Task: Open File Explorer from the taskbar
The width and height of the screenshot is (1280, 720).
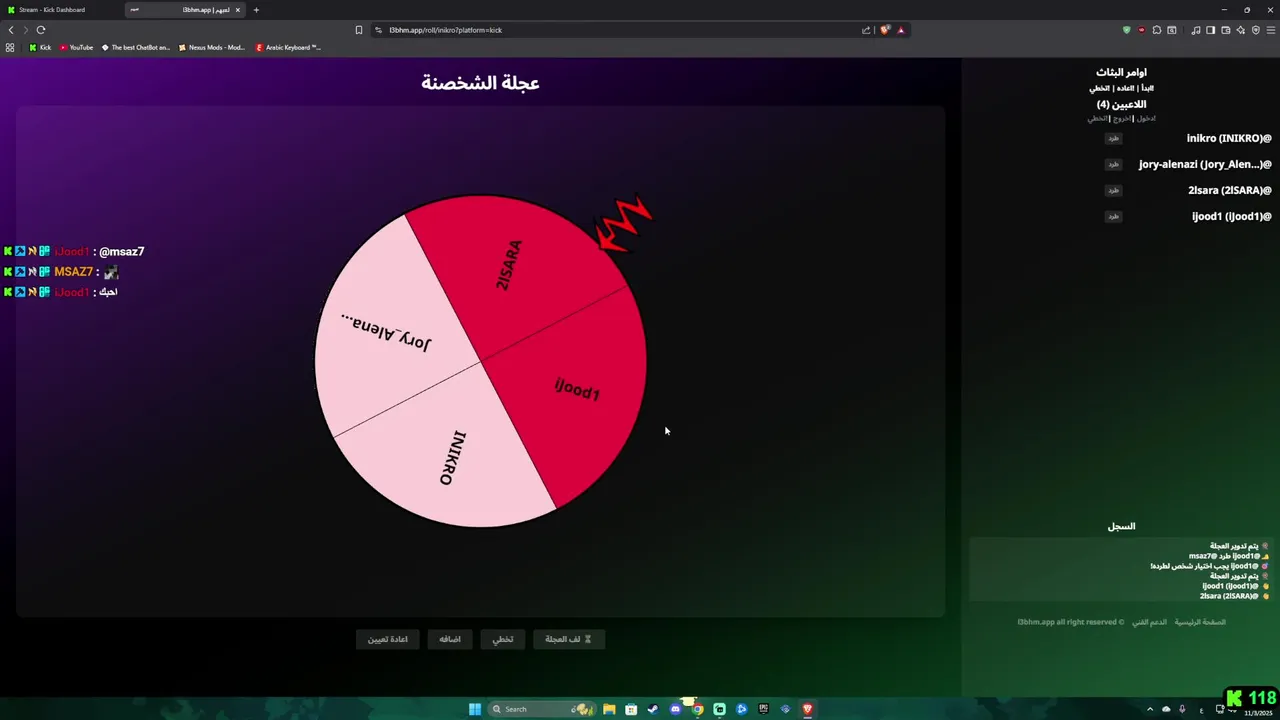Action: point(609,709)
